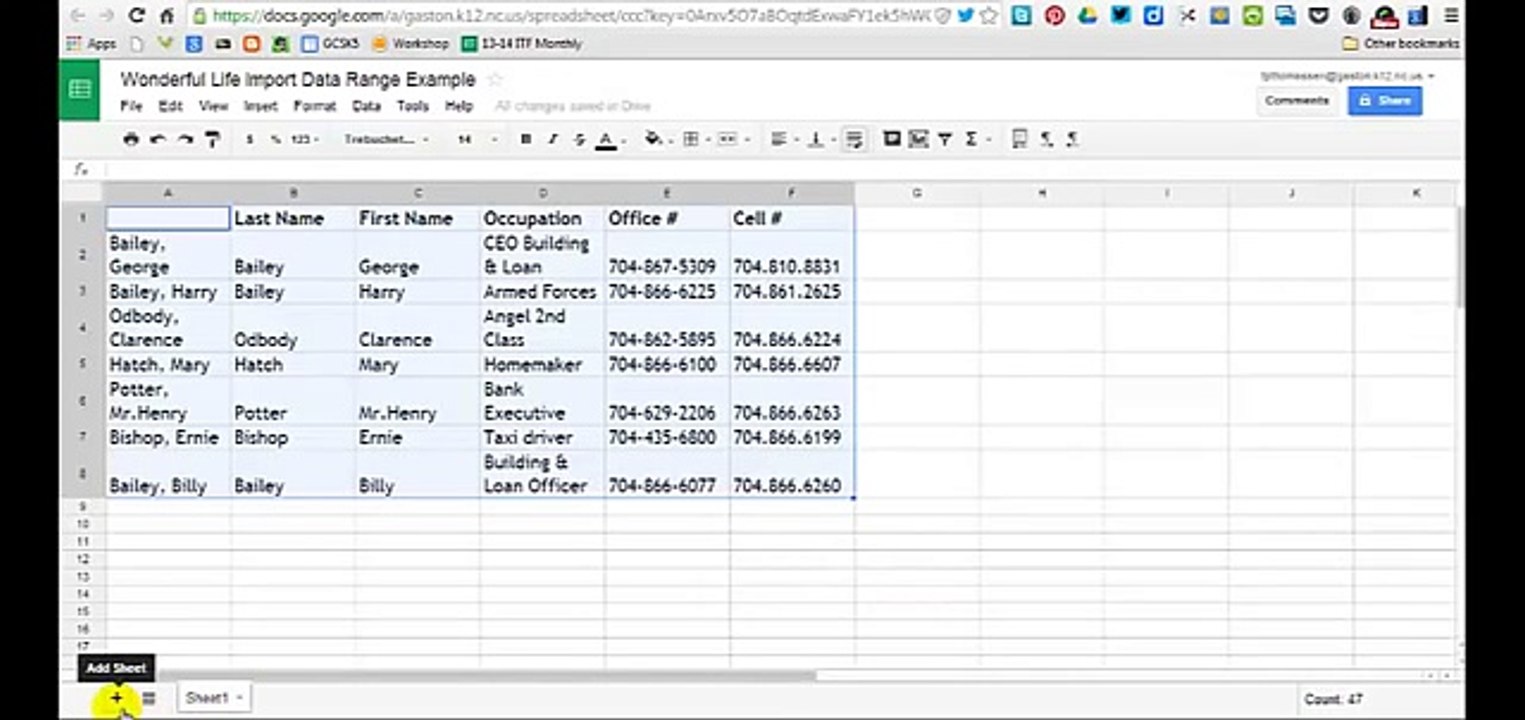Open the merge cells dropdown

pos(733,140)
